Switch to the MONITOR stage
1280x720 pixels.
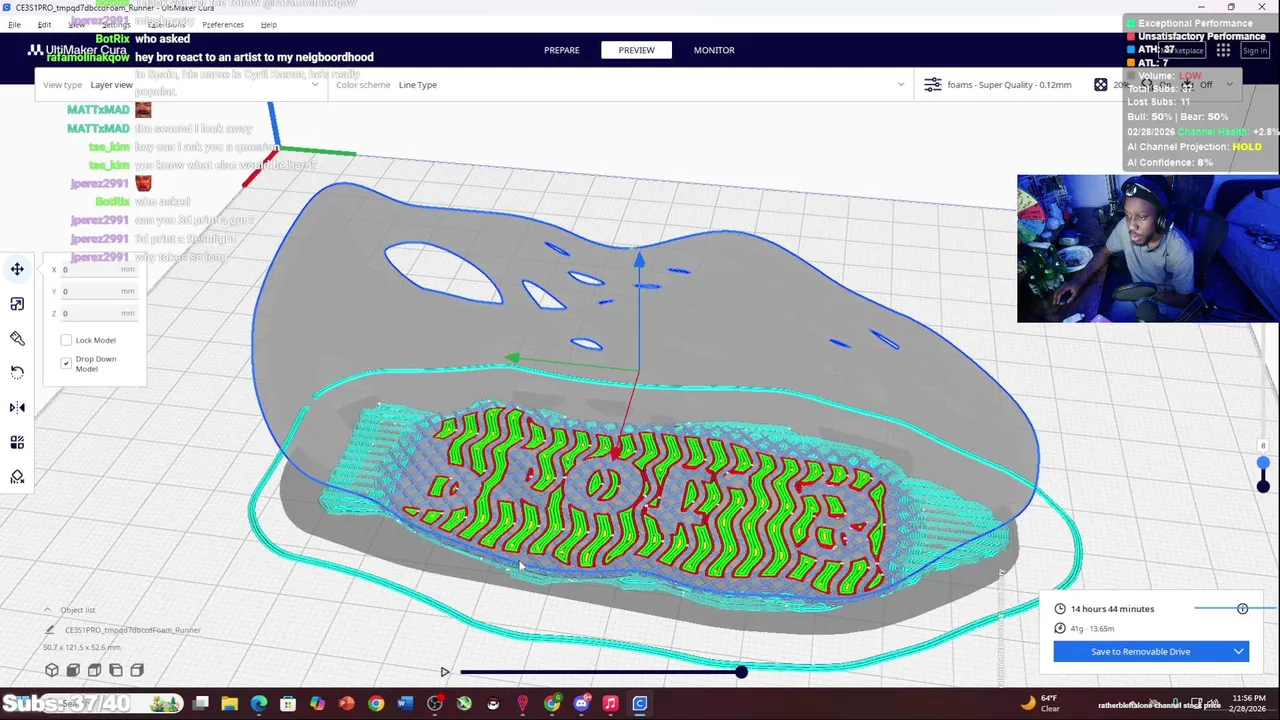(714, 50)
